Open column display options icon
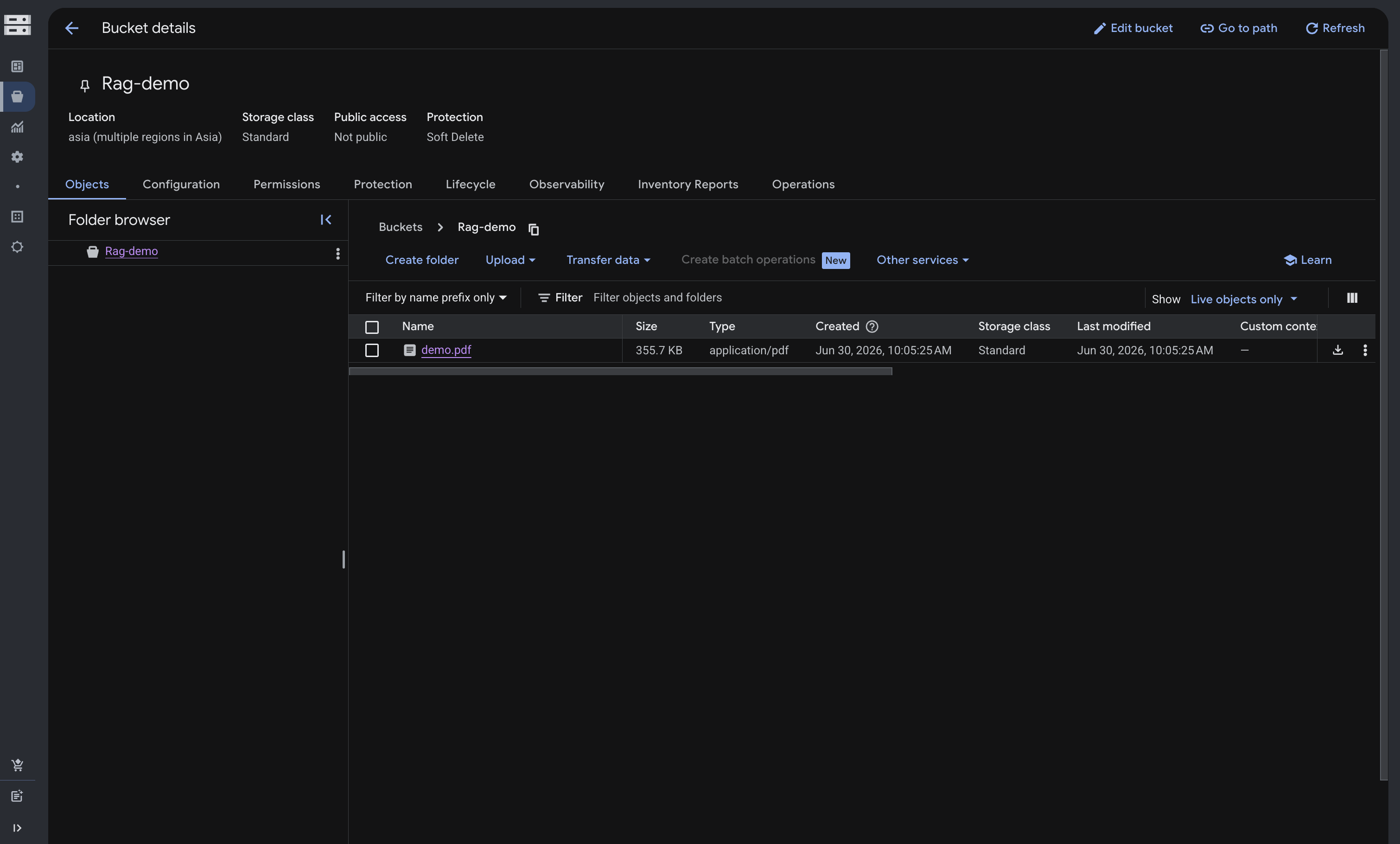The image size is (1400, 844). click(1352, 298)
